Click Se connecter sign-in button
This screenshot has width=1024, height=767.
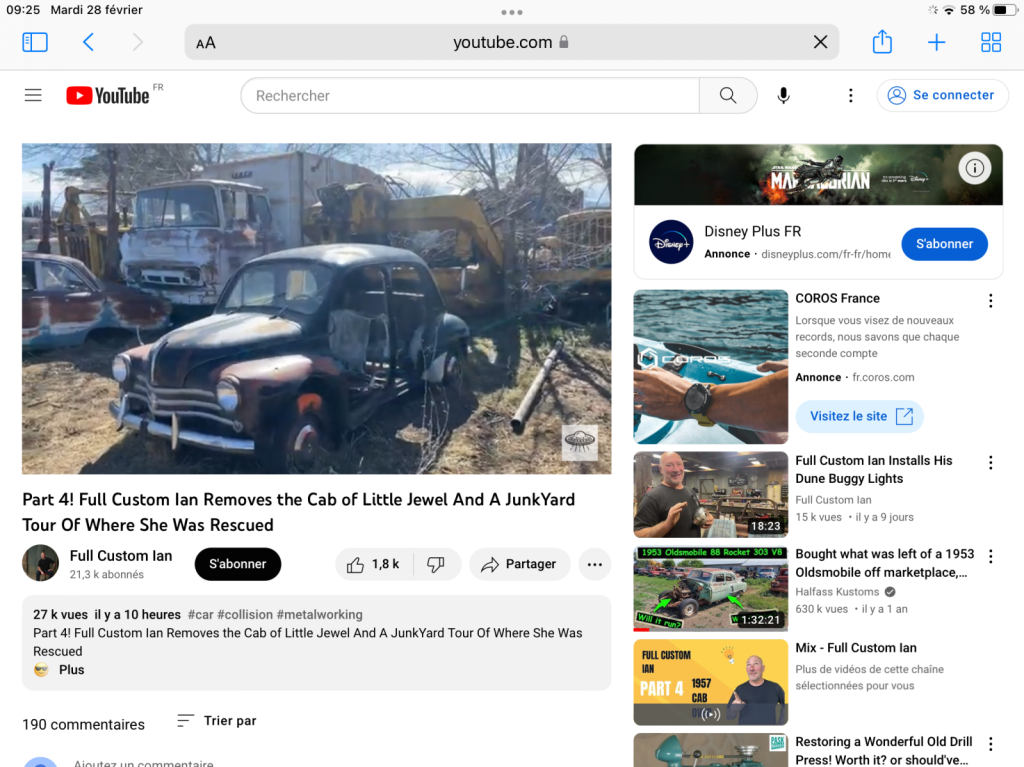[x=942, y=95]
